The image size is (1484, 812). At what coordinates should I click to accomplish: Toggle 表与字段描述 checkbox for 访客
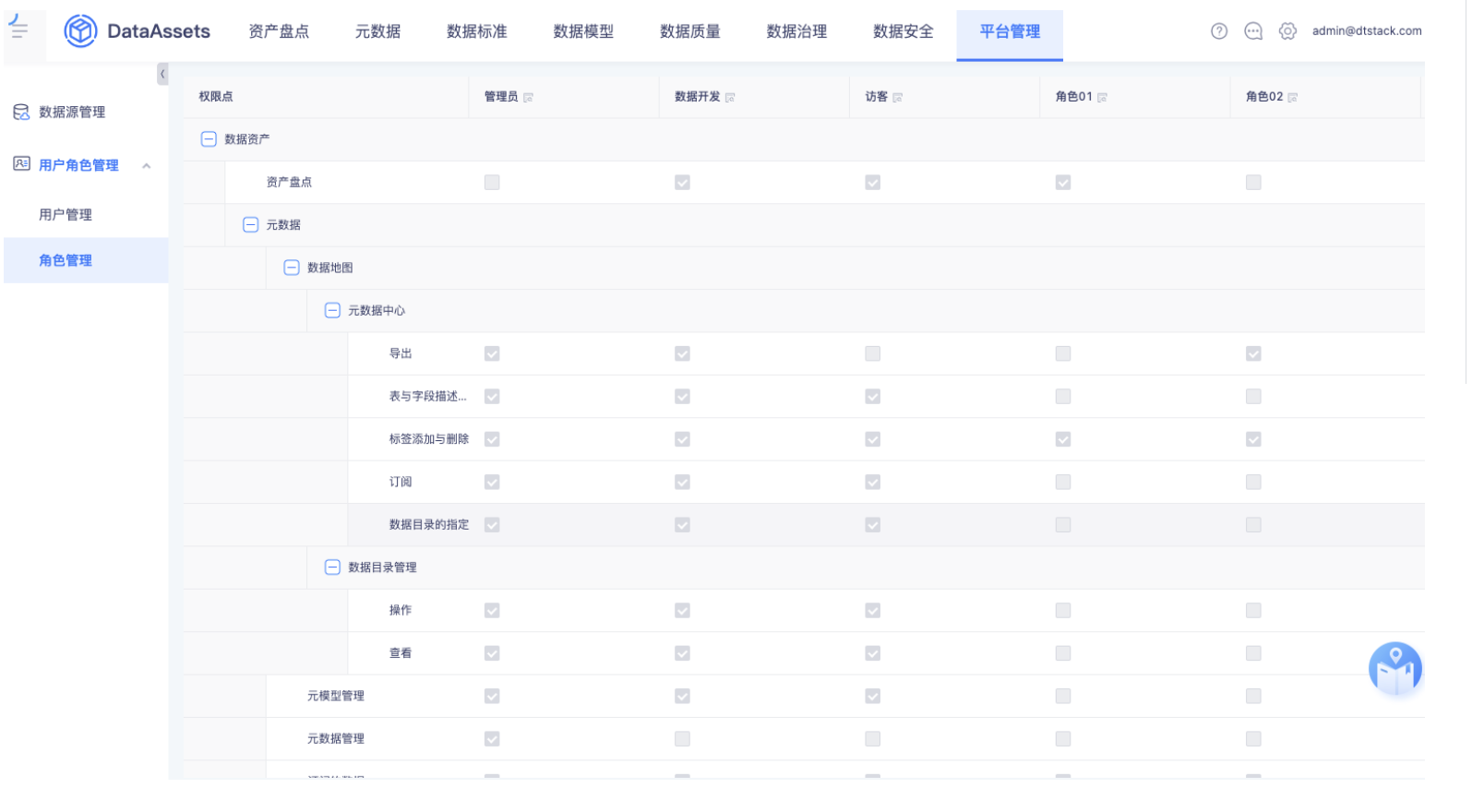(x=873, y=396)
